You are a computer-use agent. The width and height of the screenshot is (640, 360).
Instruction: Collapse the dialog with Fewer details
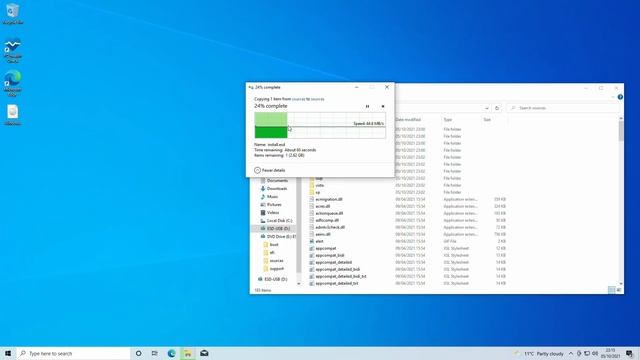pyautogui.click(x=269, y=170)
